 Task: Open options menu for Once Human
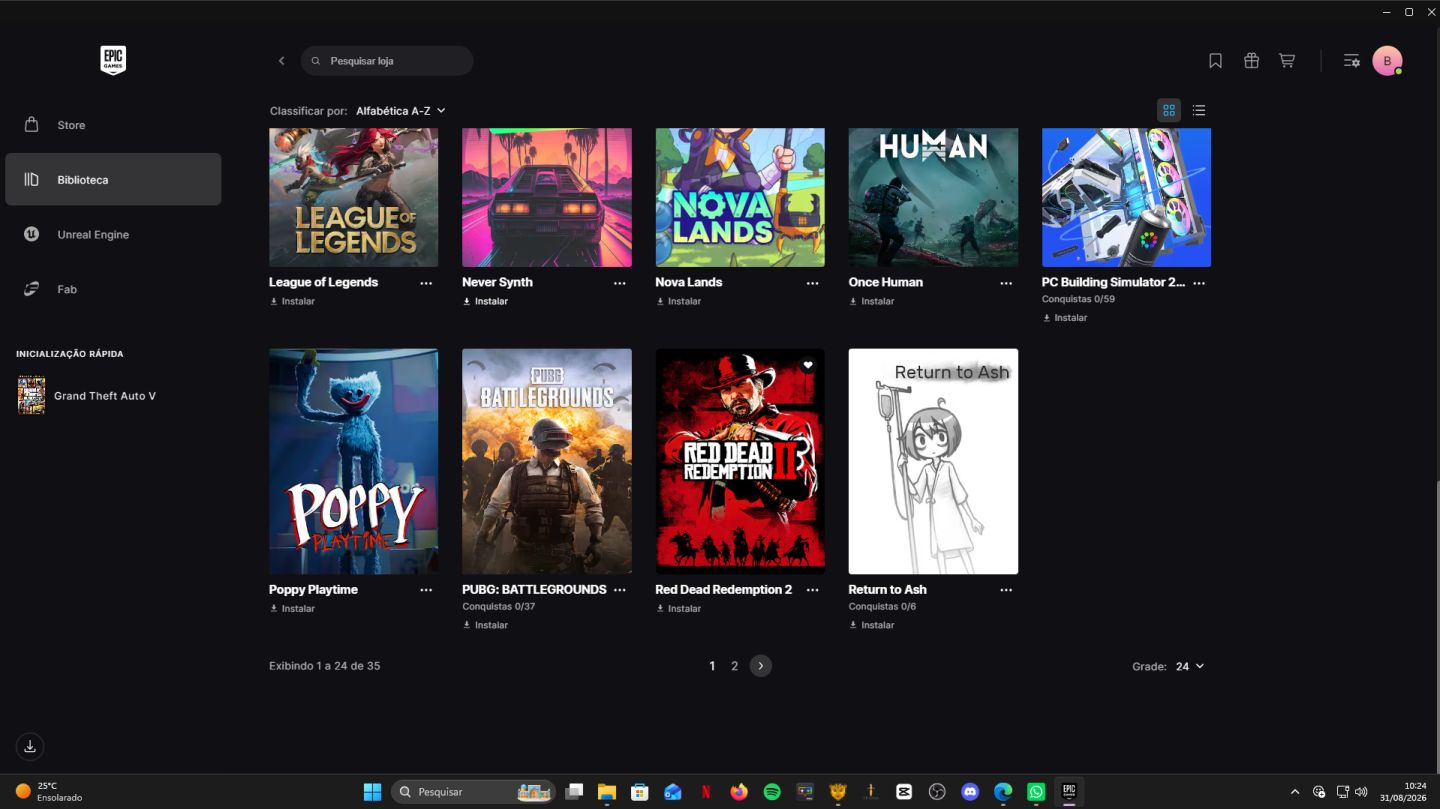[x=1006, y=283]
